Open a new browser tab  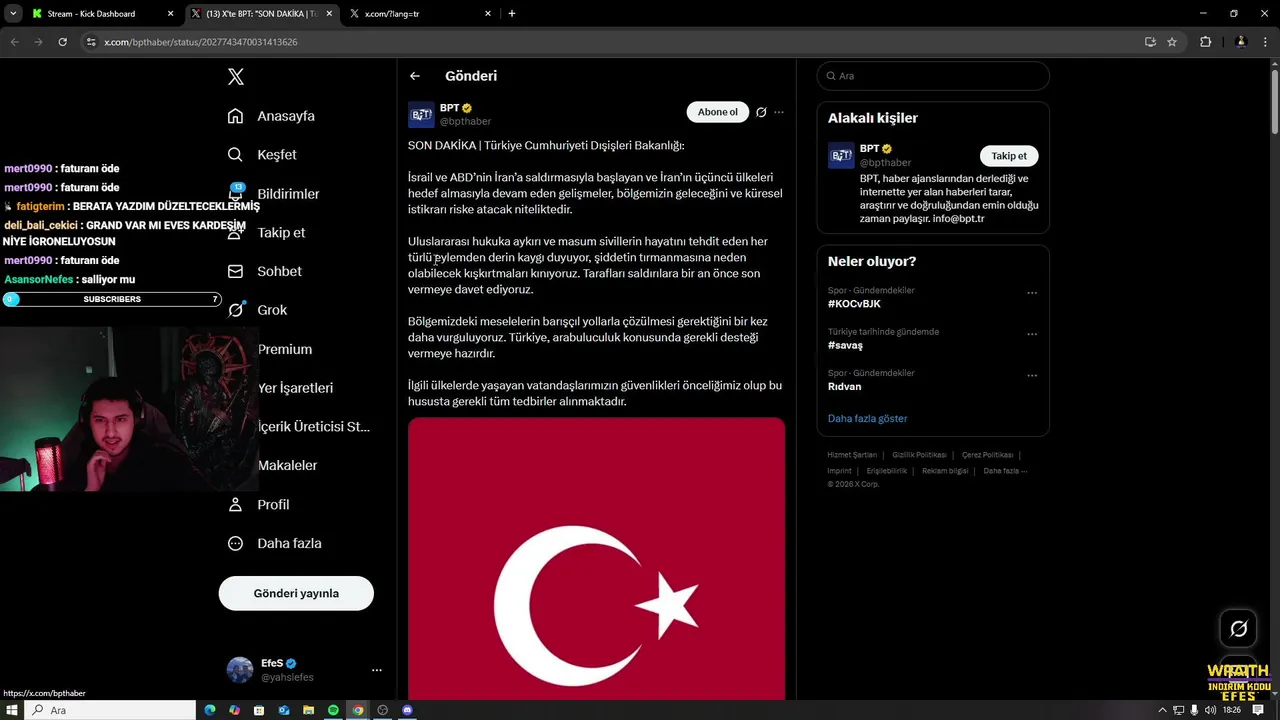point(512,14)
